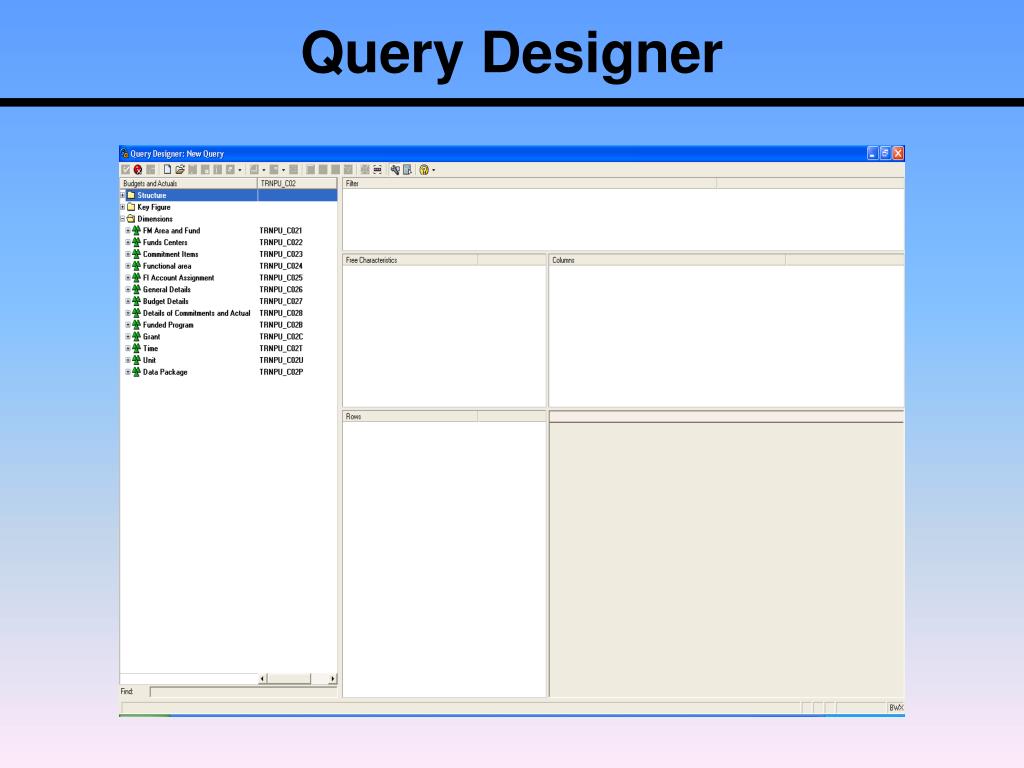1024x768 pixels.
Task: Minimize the Query Designer window
Action: click(x=872, y=153)
